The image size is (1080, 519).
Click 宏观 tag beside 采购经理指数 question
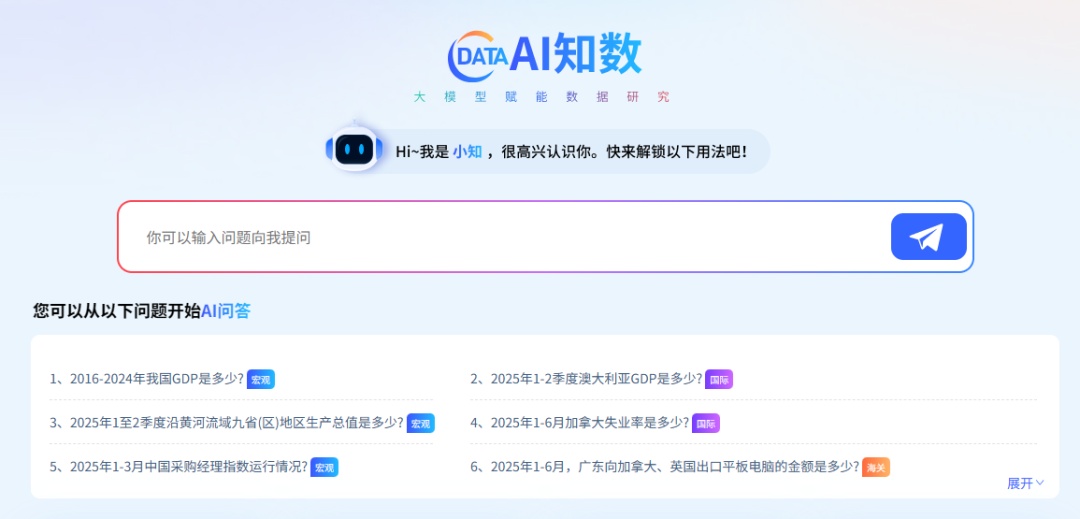[x=325, y=467]
